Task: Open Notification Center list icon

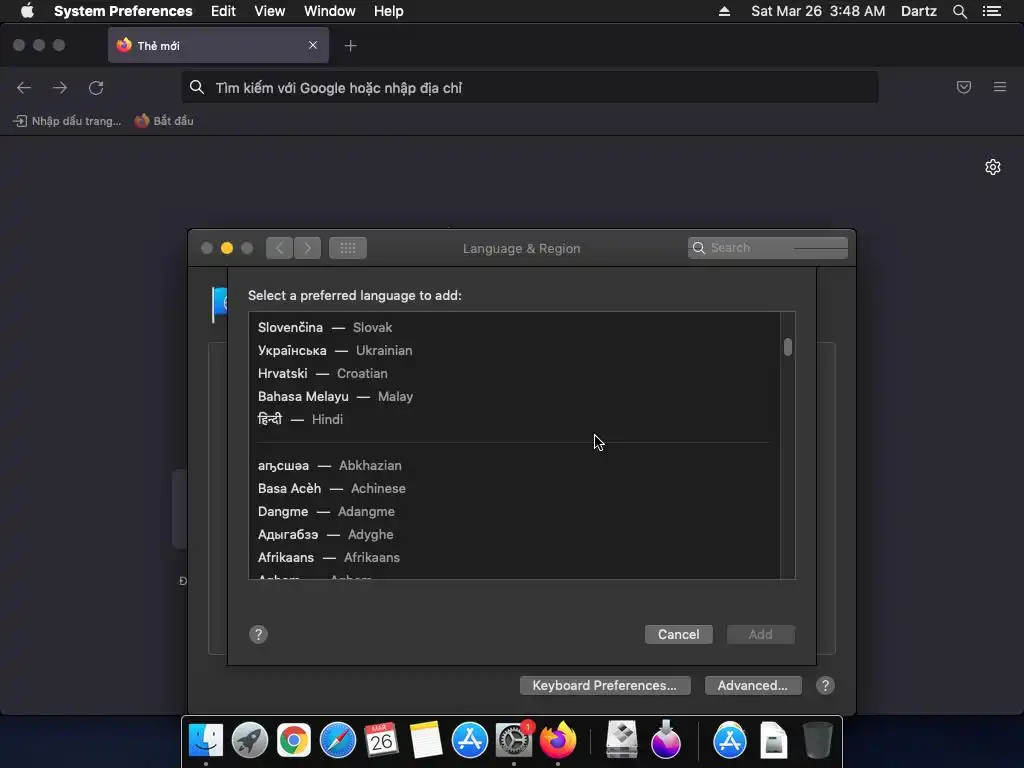Action: click(991, 11)
